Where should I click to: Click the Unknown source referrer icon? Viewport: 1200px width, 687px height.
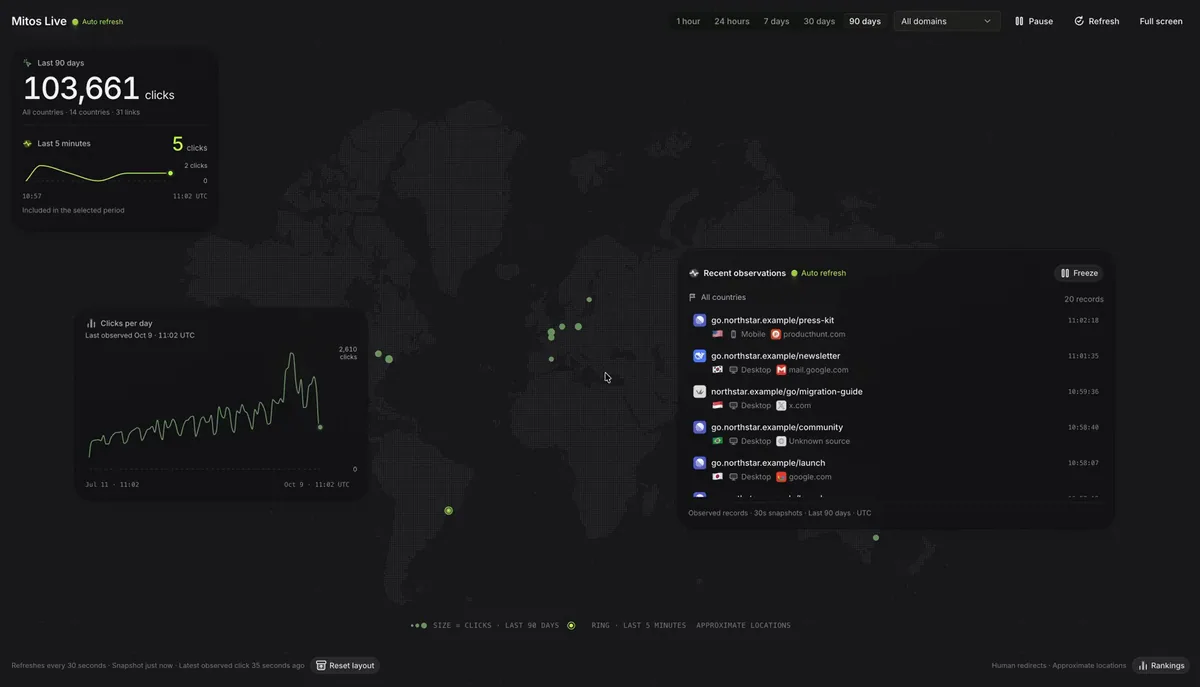[781, 441]
